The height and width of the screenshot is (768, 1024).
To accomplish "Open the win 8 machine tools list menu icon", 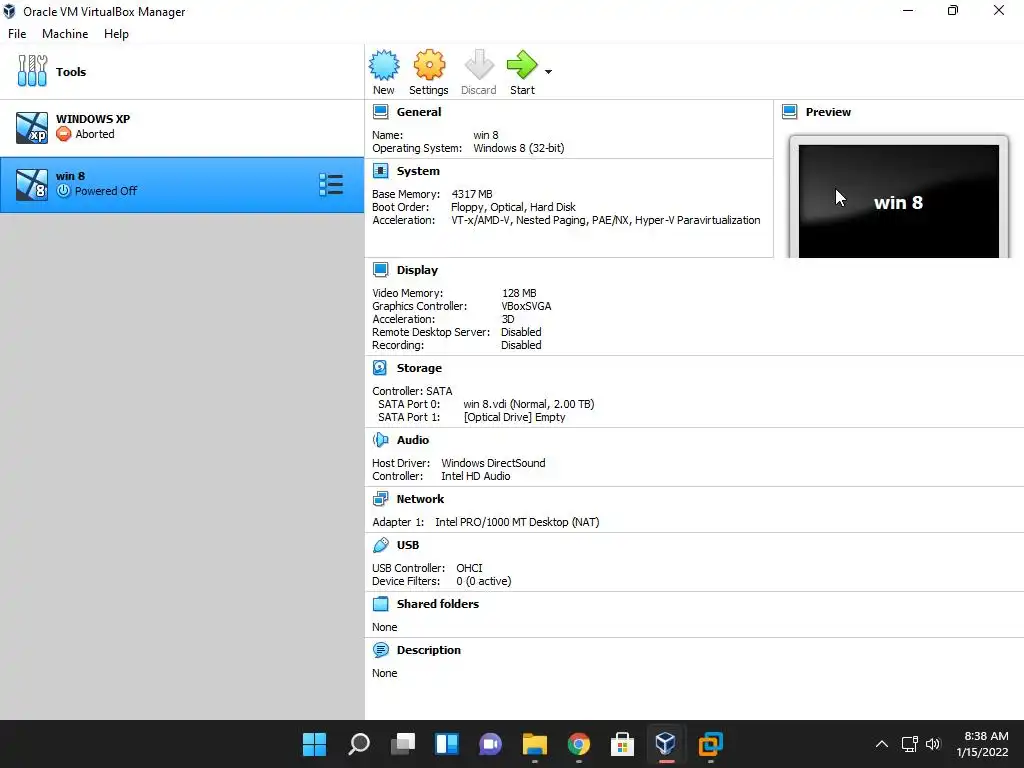I will (331, 184).
